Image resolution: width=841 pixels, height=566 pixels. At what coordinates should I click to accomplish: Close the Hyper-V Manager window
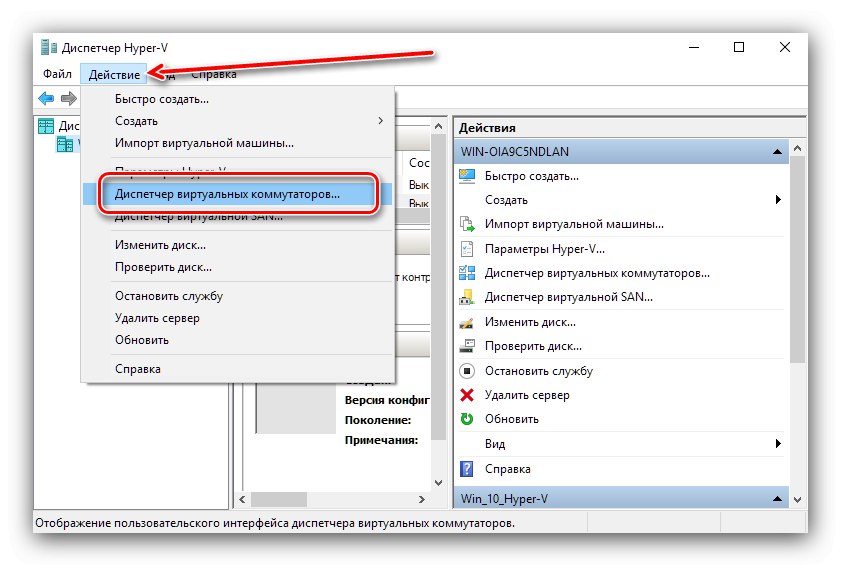tap(785, 47)
